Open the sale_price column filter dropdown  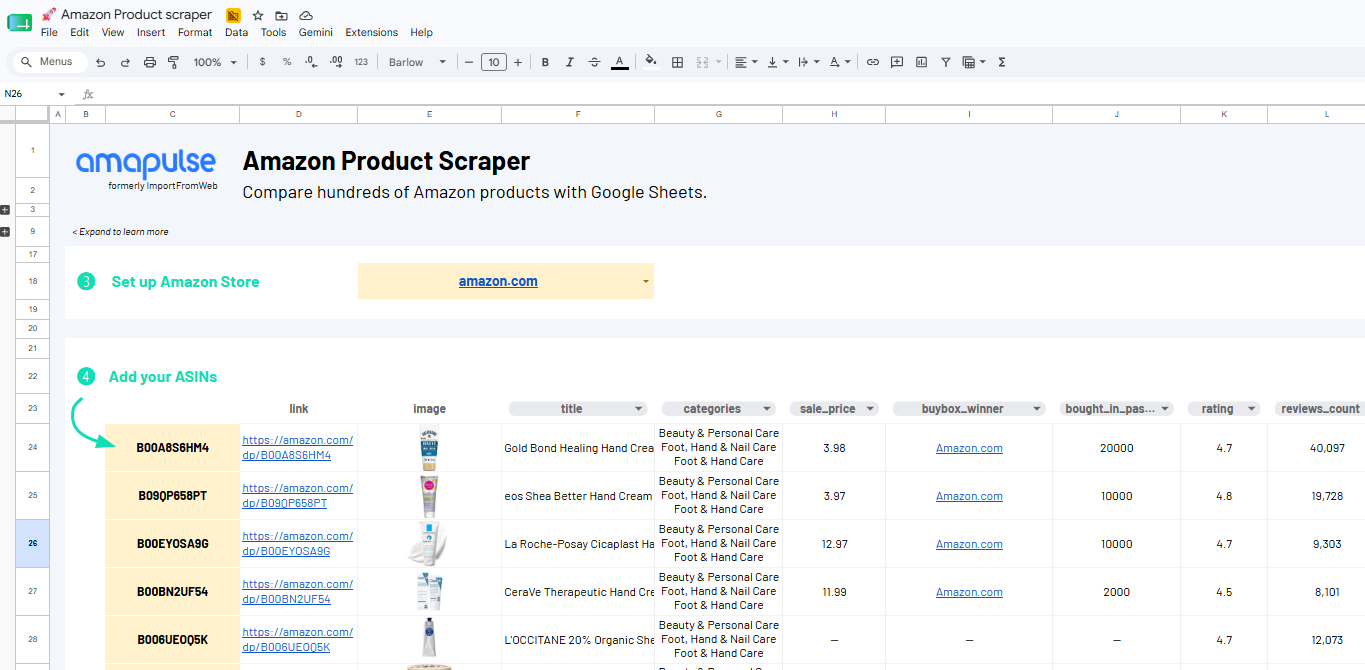870,409
